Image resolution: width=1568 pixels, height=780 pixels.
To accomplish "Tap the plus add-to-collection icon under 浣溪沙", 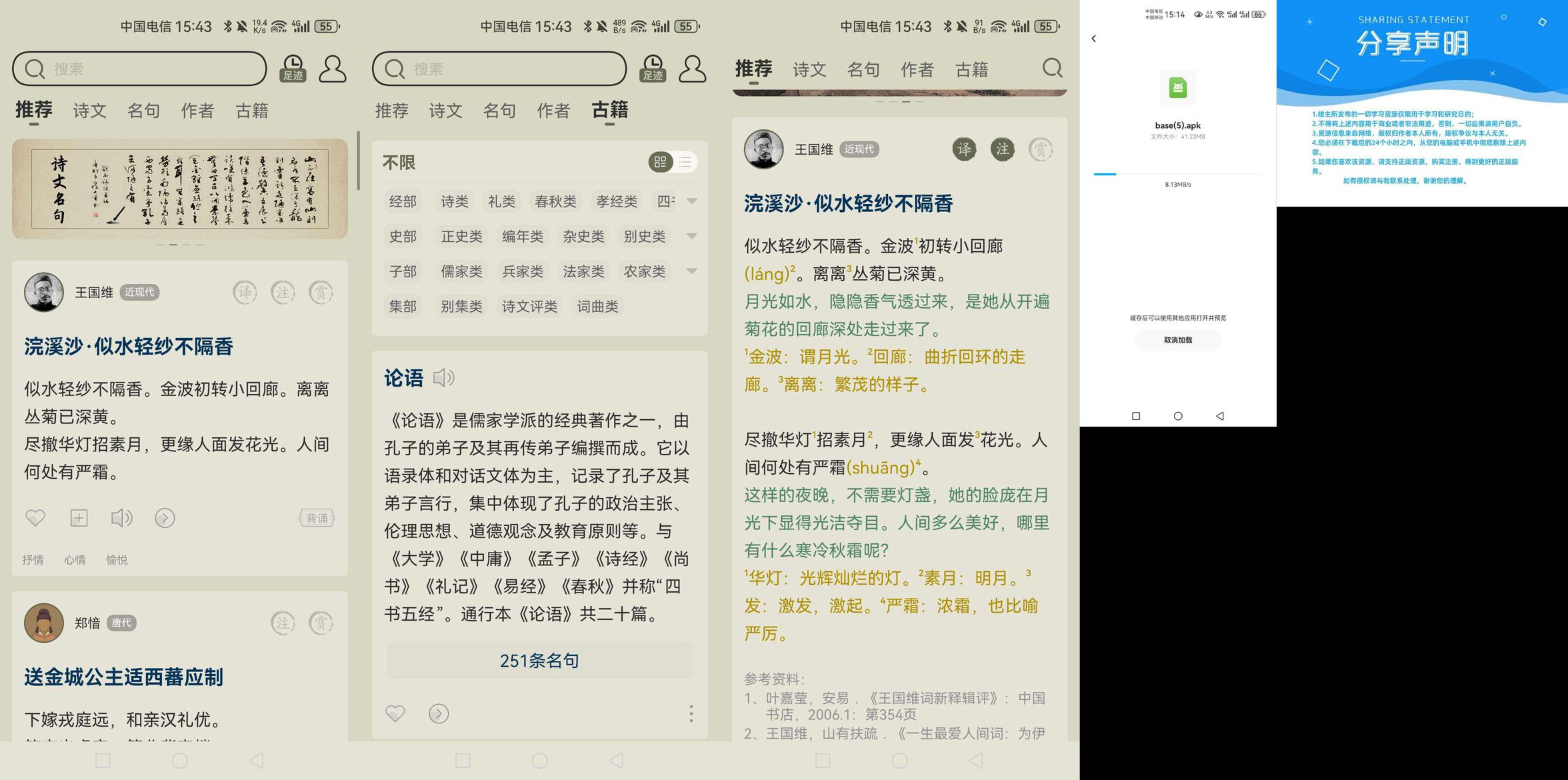I will 79,518.
